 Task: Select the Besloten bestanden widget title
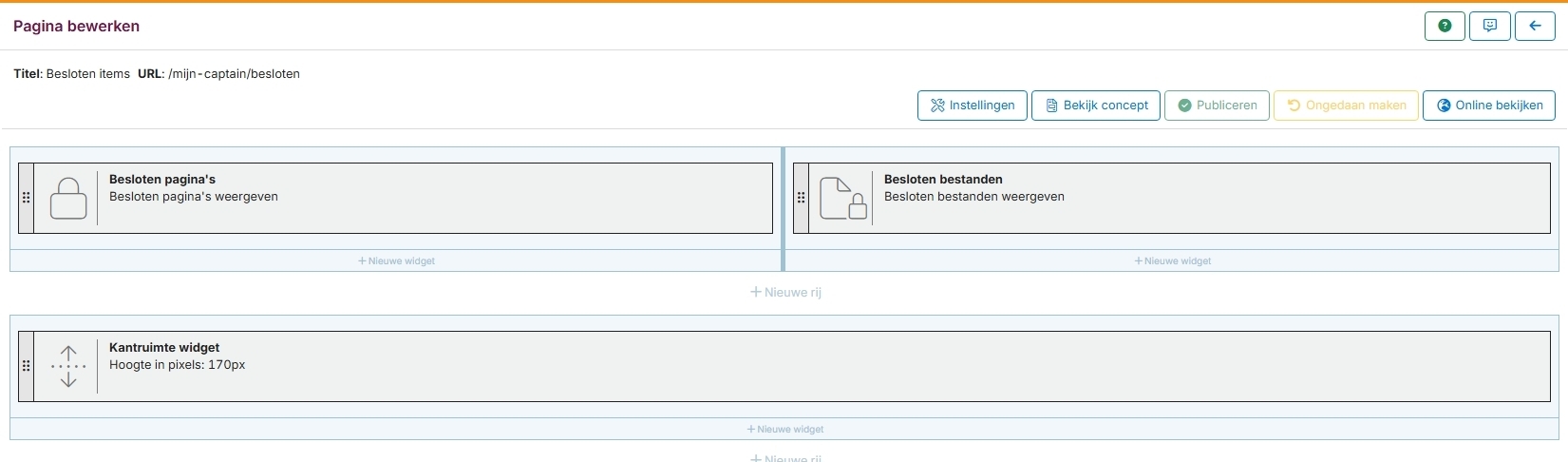[942, 180]
